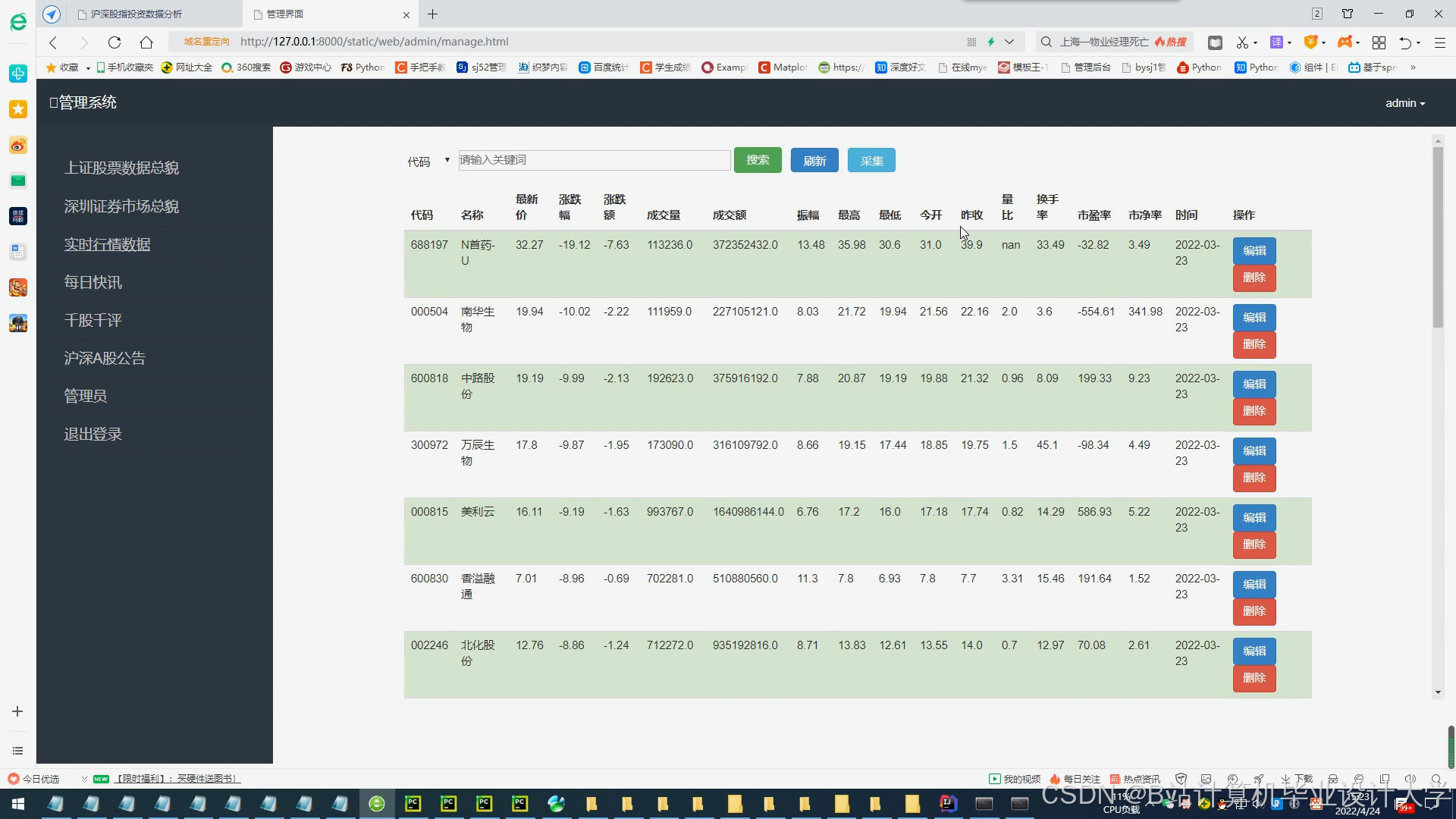Click the table vertical scrollbar thumb

coord(1438,237)
